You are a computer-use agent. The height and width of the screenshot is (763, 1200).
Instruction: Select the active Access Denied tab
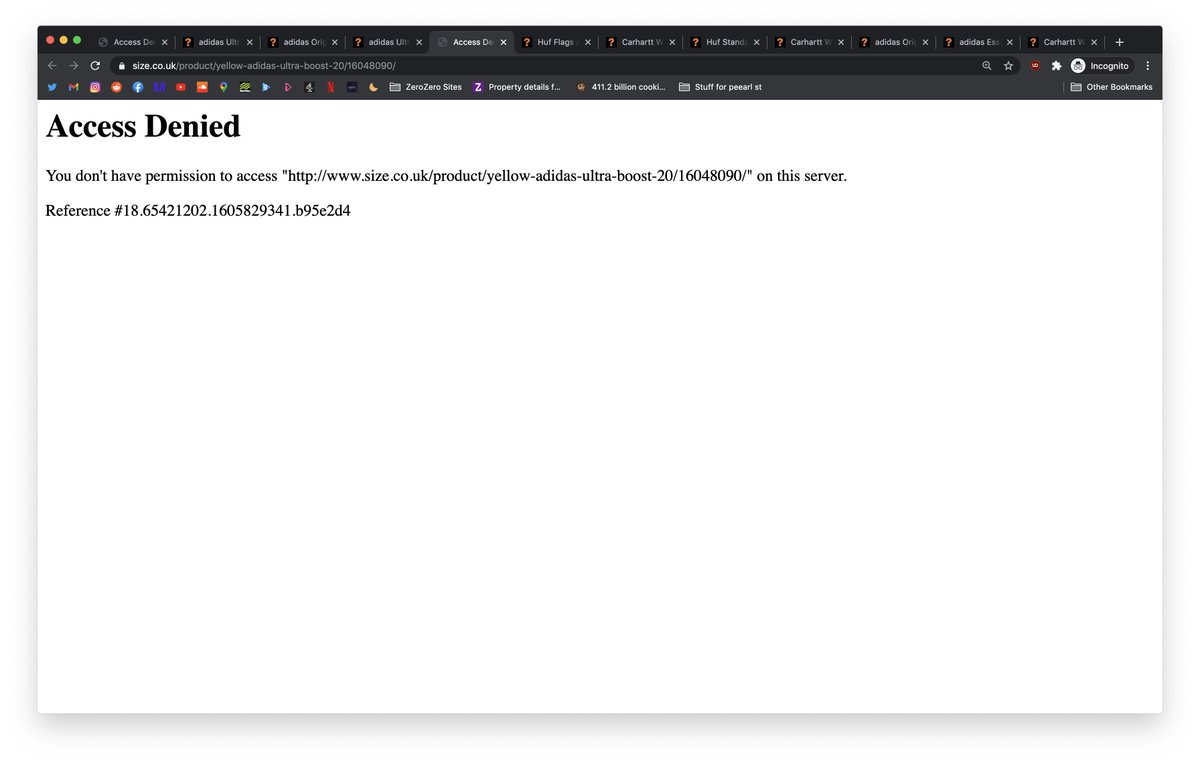pos(472,42)
